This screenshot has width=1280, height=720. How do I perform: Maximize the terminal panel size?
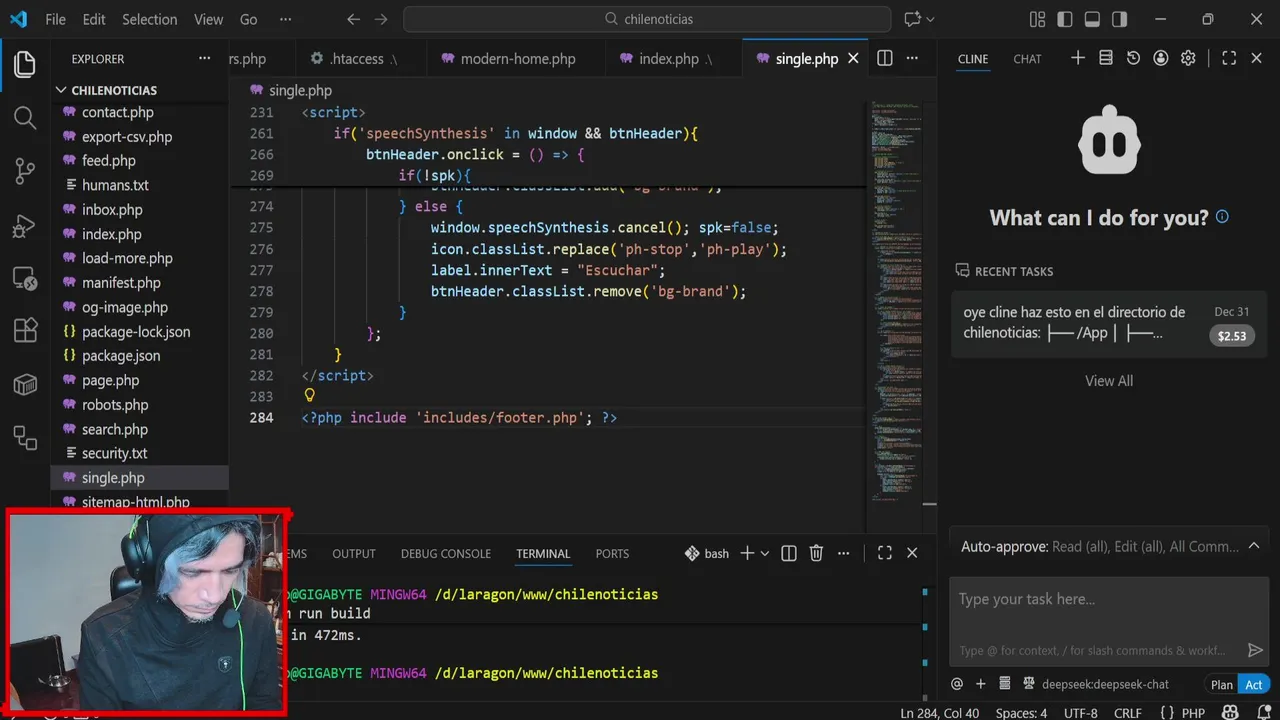coord(884,553)
